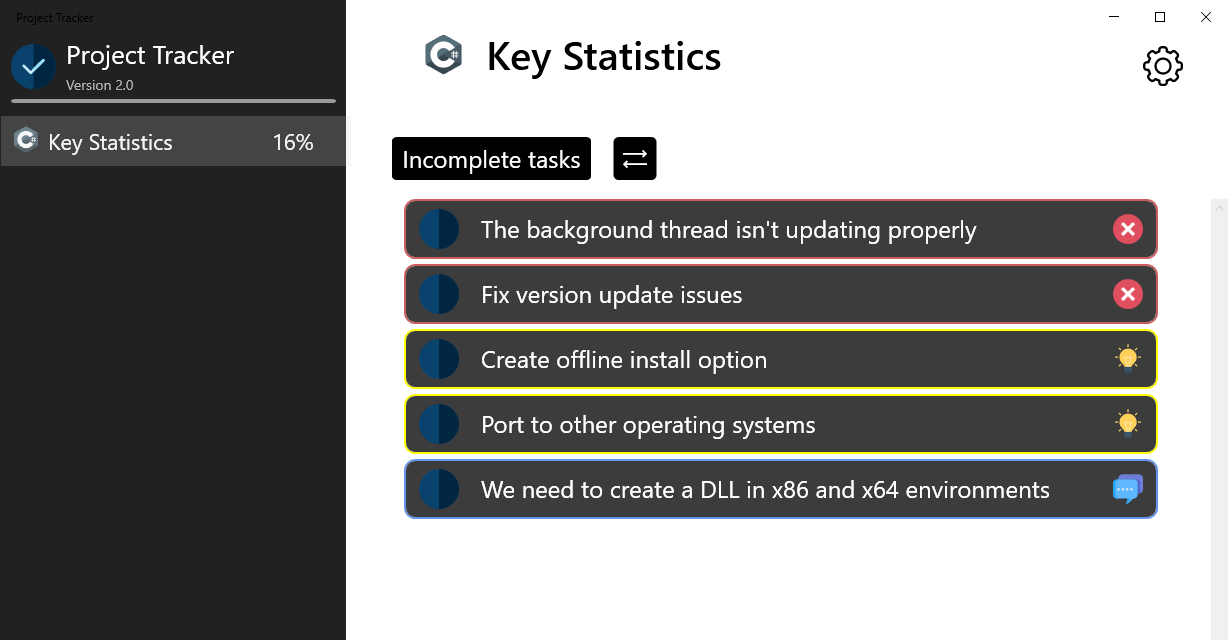Click red X icon on version update task
Screen dimensions: 1229x640
coord(1127,295)
